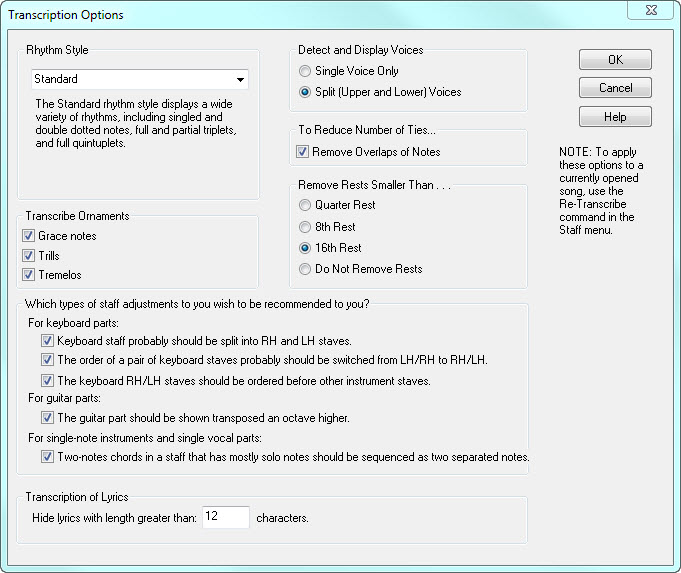Image resolution: width=681 pixels, height=573 pixels.
Task: Open Help for transcription options
Action: pyautogui.click(x=615, y=117)
